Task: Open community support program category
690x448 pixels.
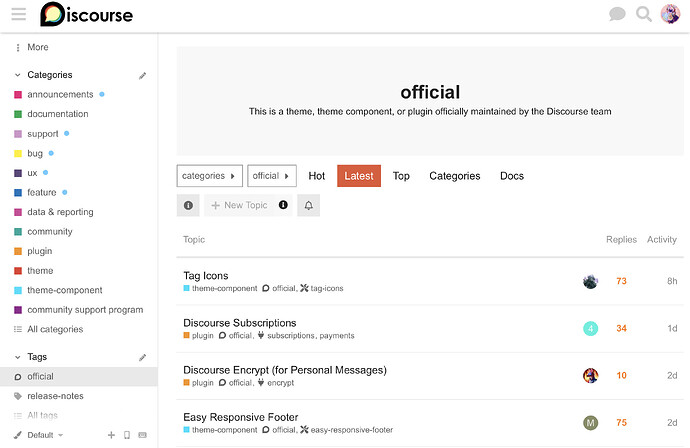Action: (85, 309)
